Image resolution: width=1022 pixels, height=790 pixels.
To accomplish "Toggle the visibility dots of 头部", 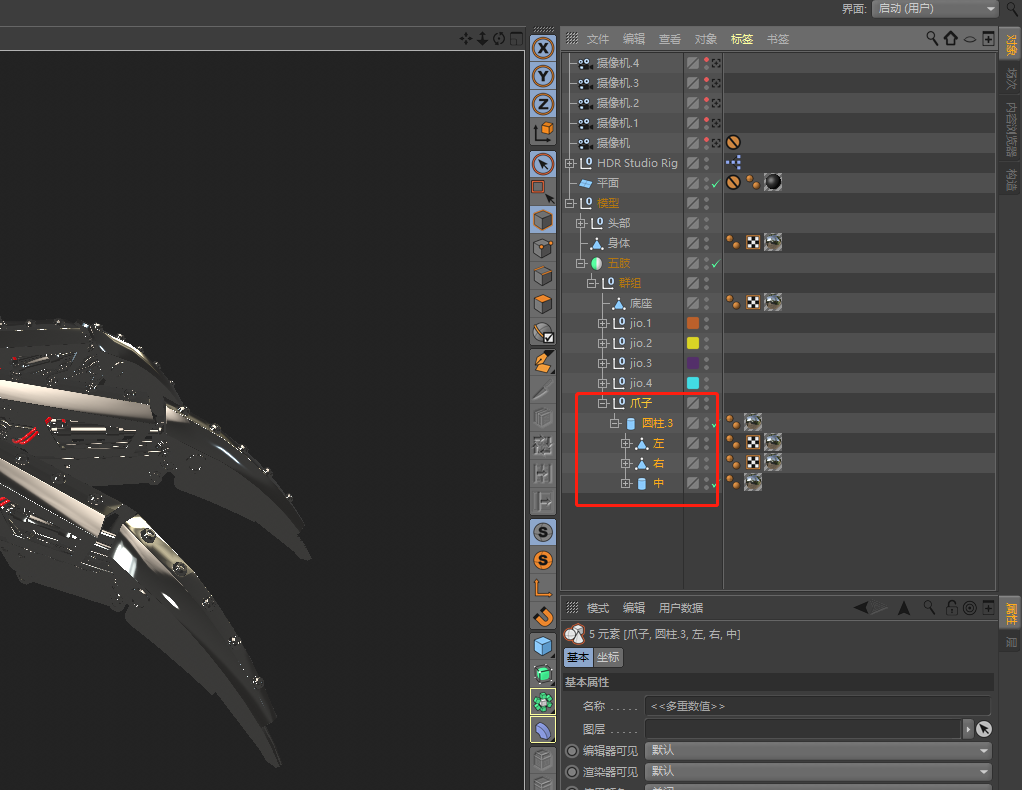I will (707, 223).
